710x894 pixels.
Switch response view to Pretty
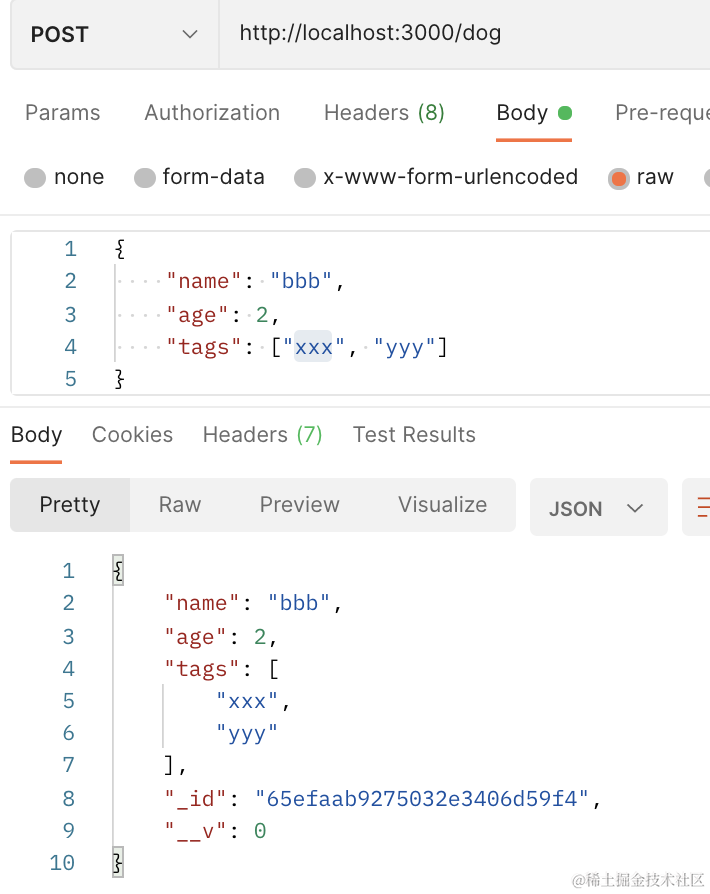70,505
